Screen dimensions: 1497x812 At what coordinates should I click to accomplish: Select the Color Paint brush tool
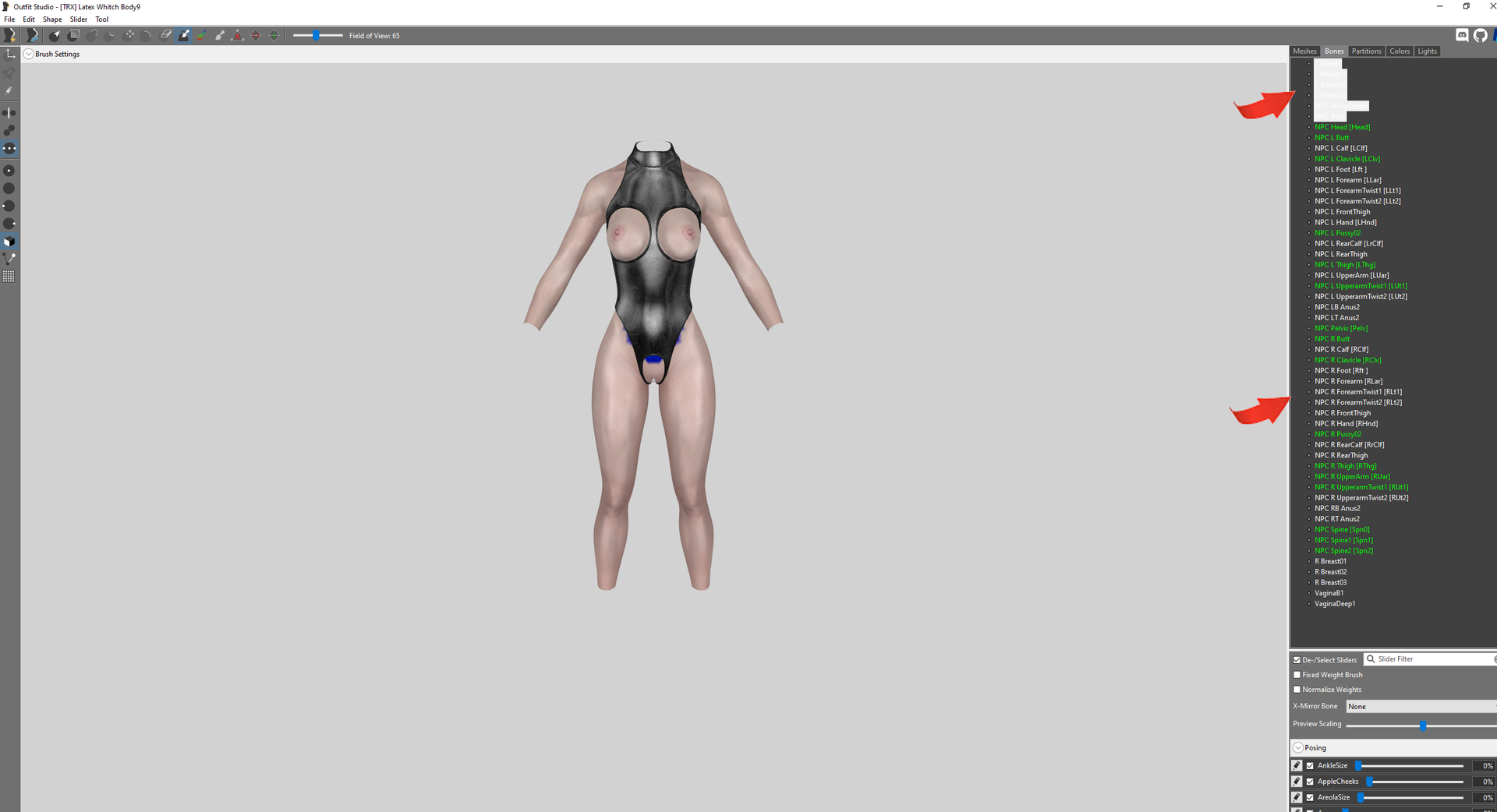coord(202,35)
